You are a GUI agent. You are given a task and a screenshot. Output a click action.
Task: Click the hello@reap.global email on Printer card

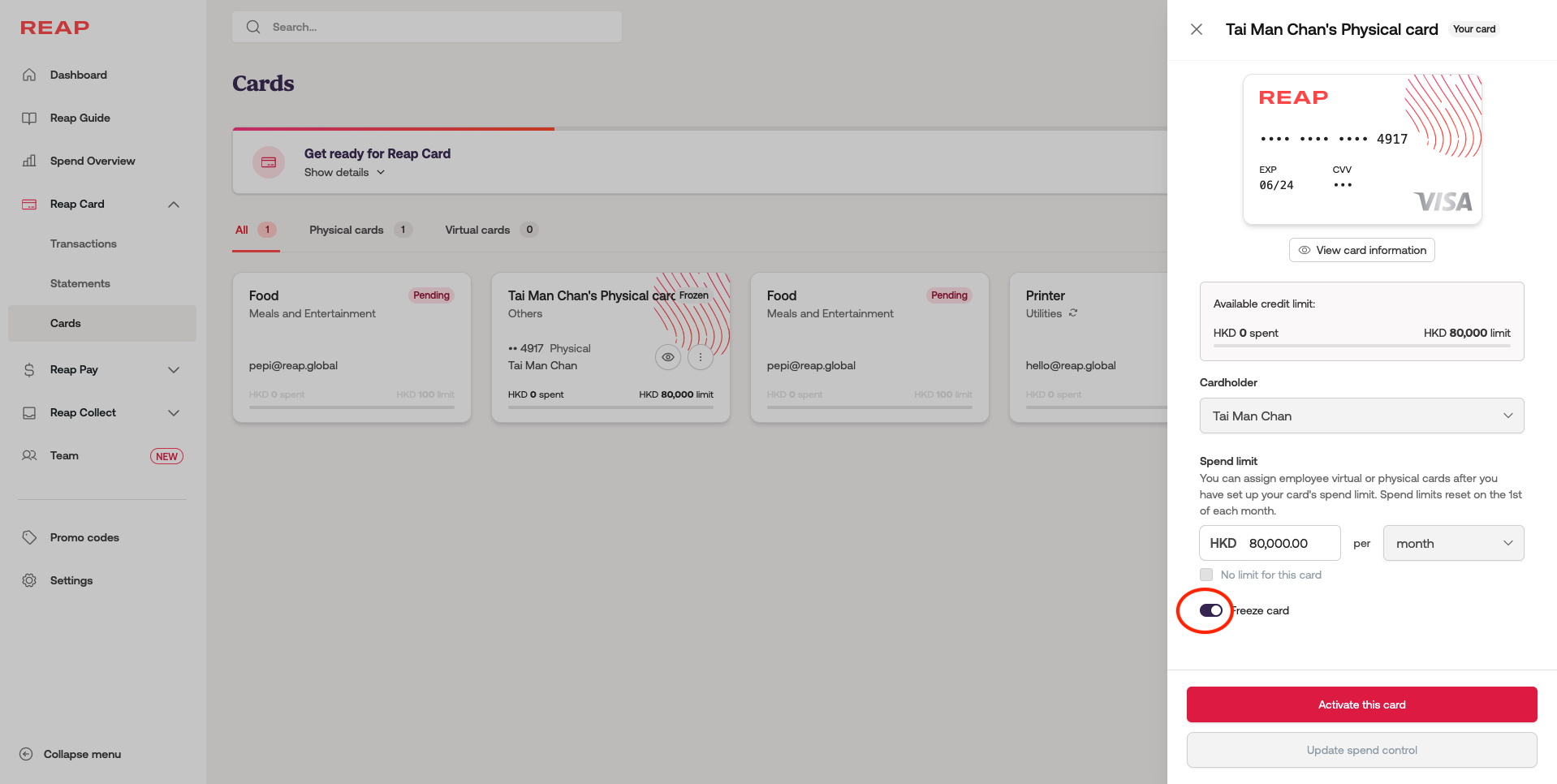[x=1071, y=365]
